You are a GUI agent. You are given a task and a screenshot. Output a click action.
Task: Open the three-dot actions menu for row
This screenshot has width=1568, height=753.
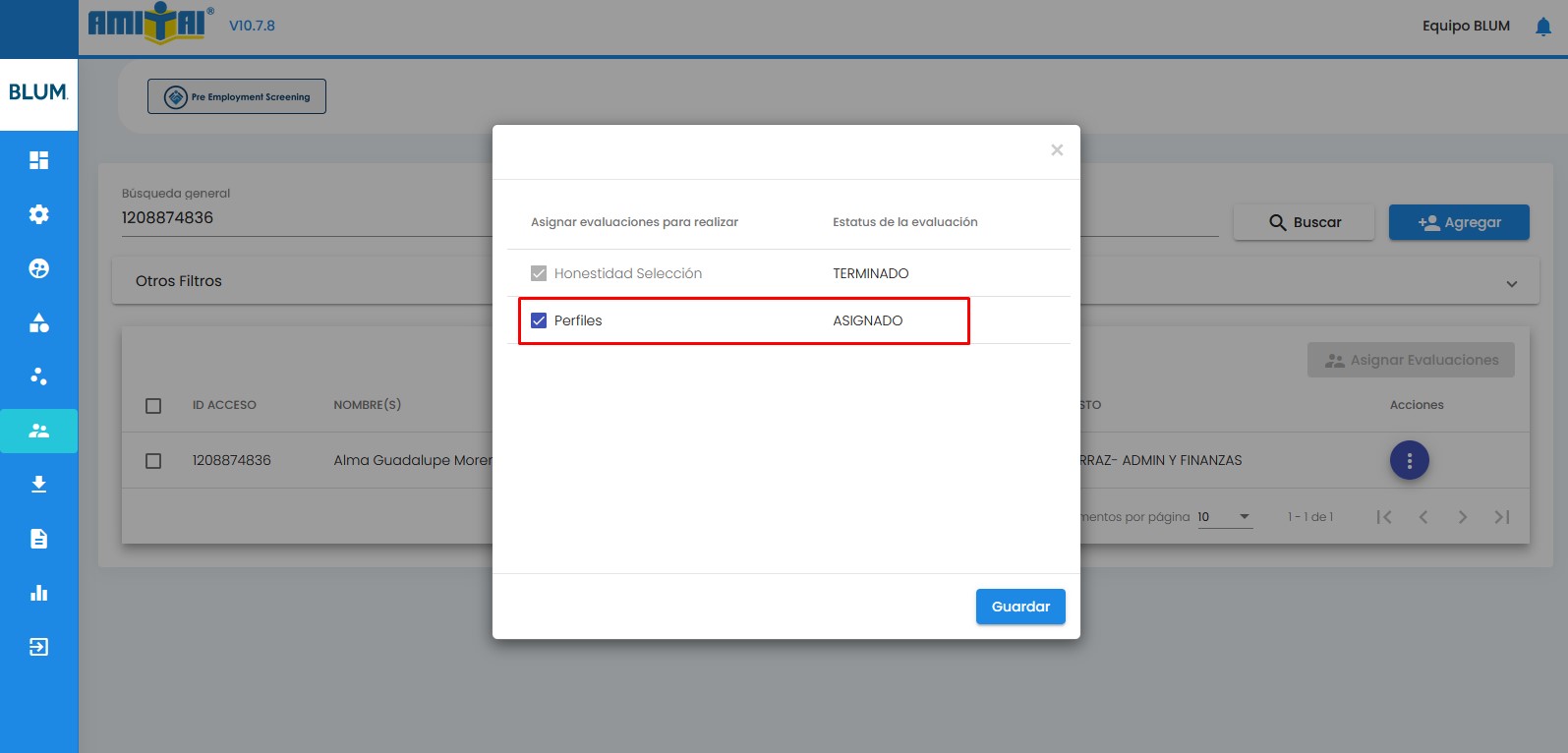(1409, 460)
